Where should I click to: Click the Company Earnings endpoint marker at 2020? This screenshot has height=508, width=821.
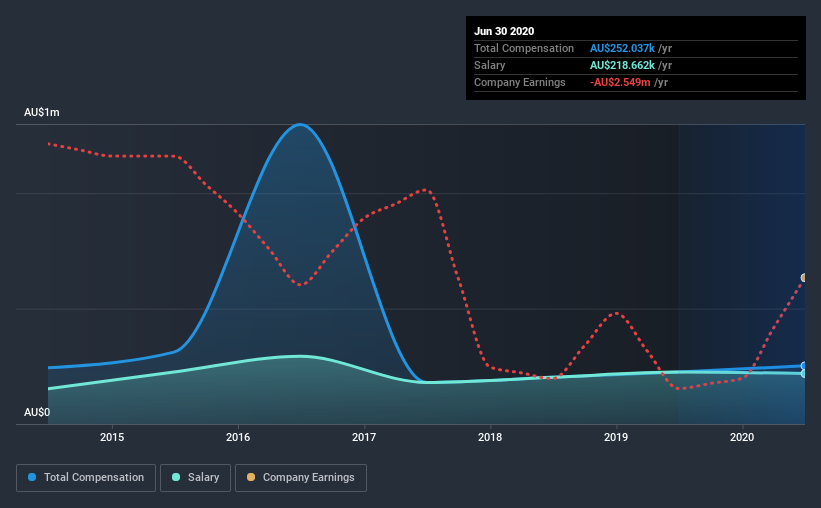coord(803,278)
